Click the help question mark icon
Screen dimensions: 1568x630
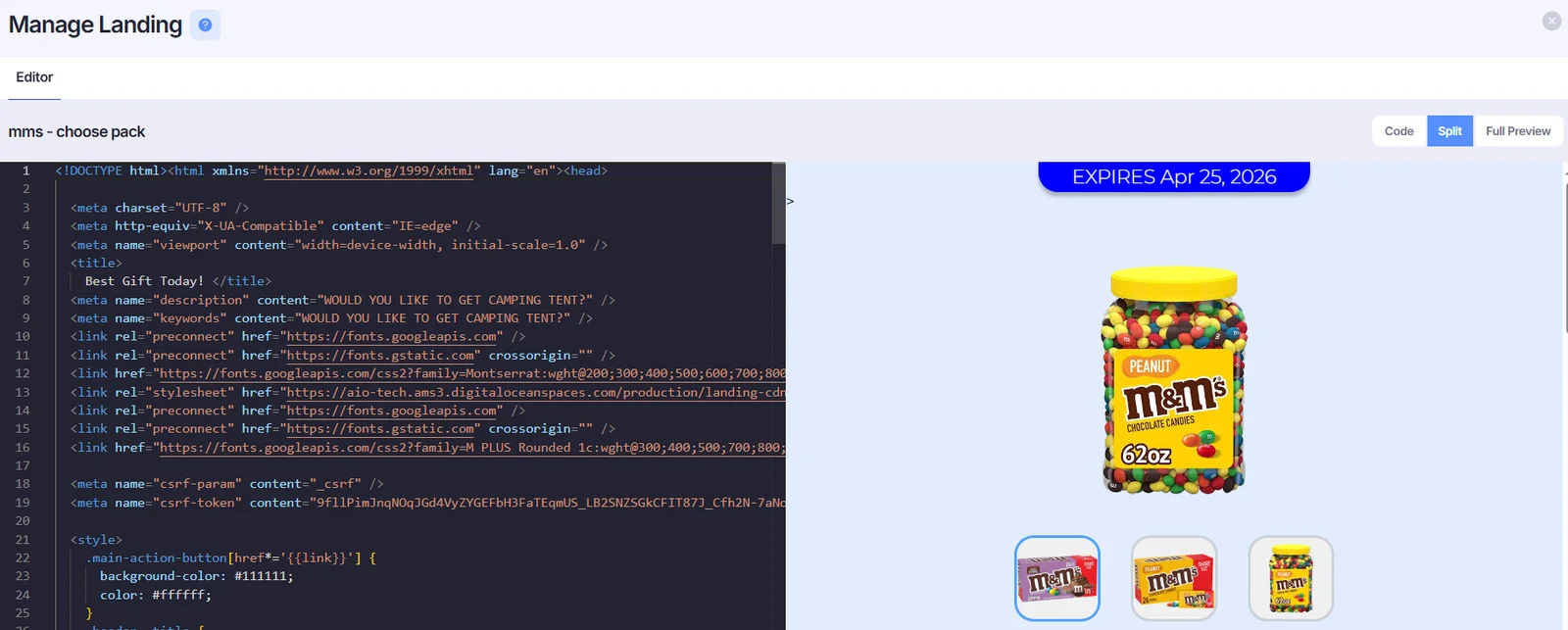click(205, 24)
